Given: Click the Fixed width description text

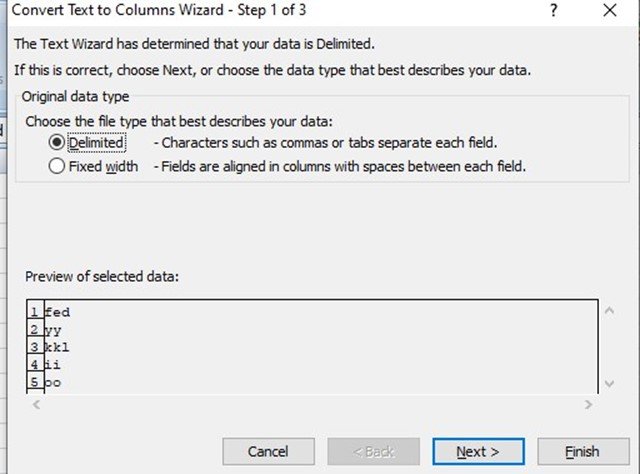Looking at the screenshot, I should (x=340, y=167).
